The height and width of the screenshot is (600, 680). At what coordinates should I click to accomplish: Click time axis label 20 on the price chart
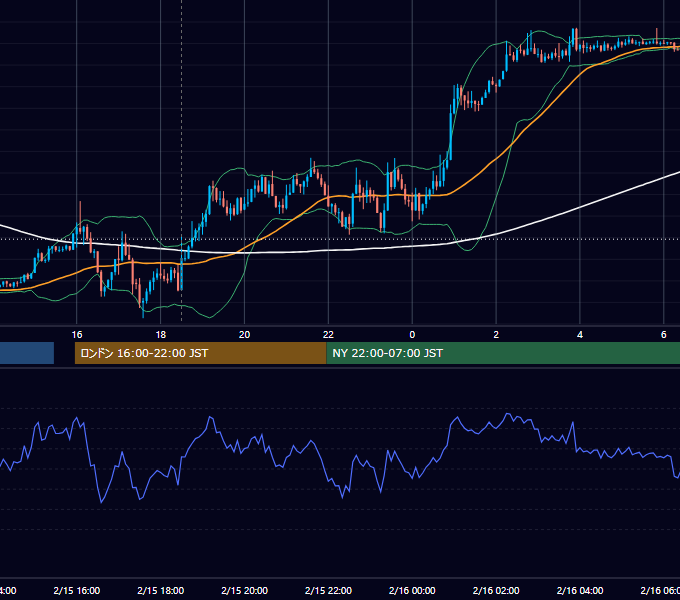click(x=245, y=335)
